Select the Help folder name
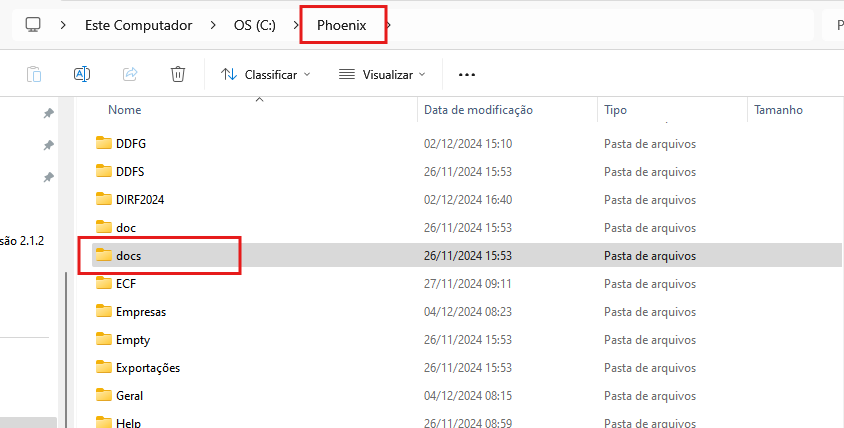 coord(128,423)
